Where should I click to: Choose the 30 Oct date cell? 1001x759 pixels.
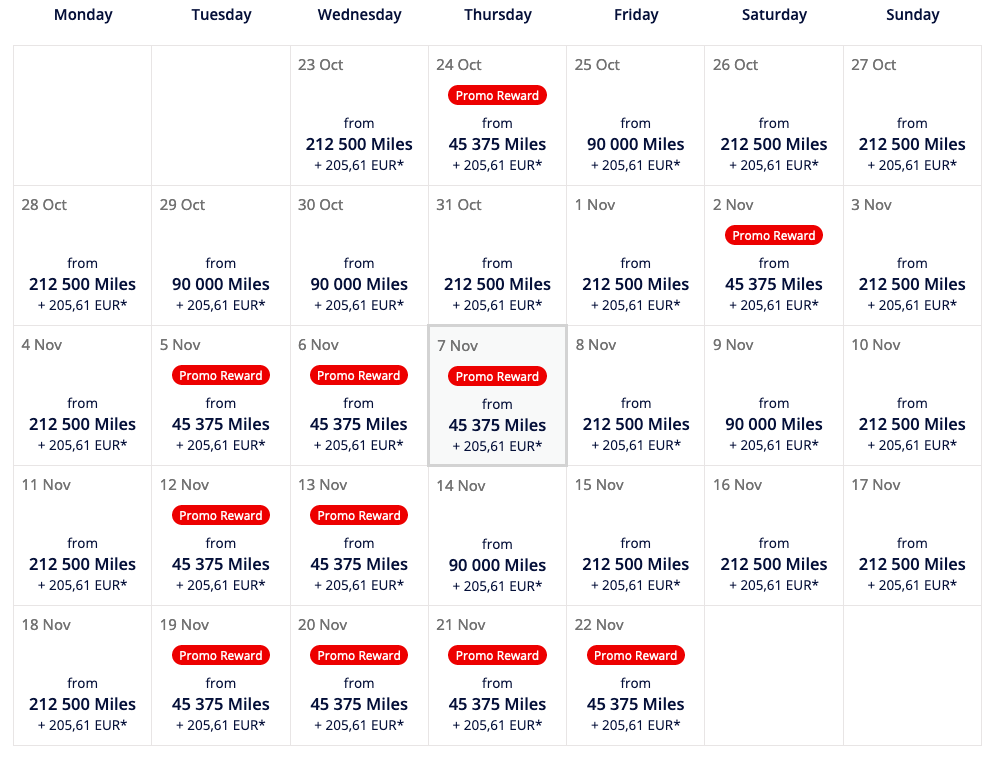(359, 255)
